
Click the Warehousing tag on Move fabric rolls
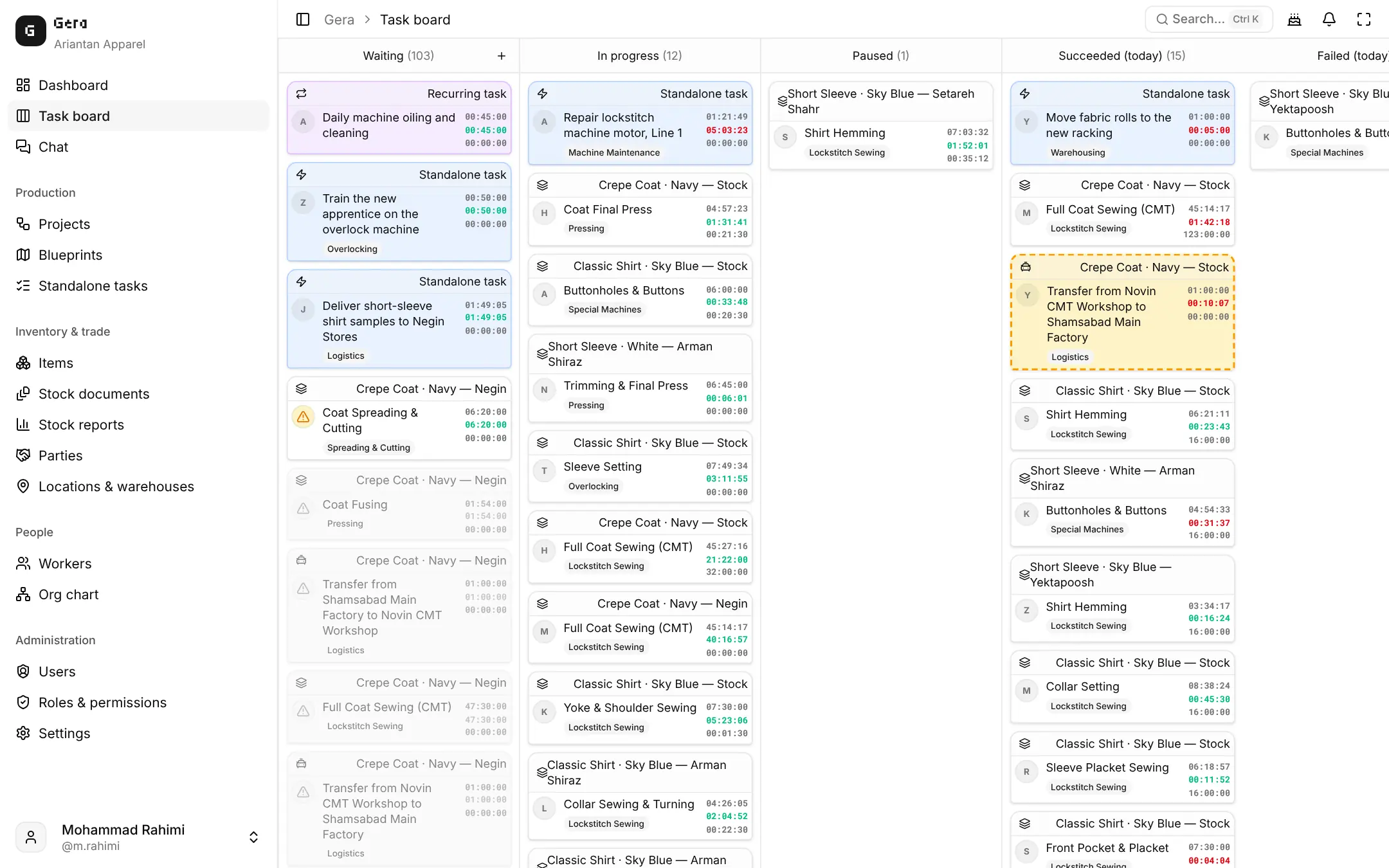[x=1077, y=152]
